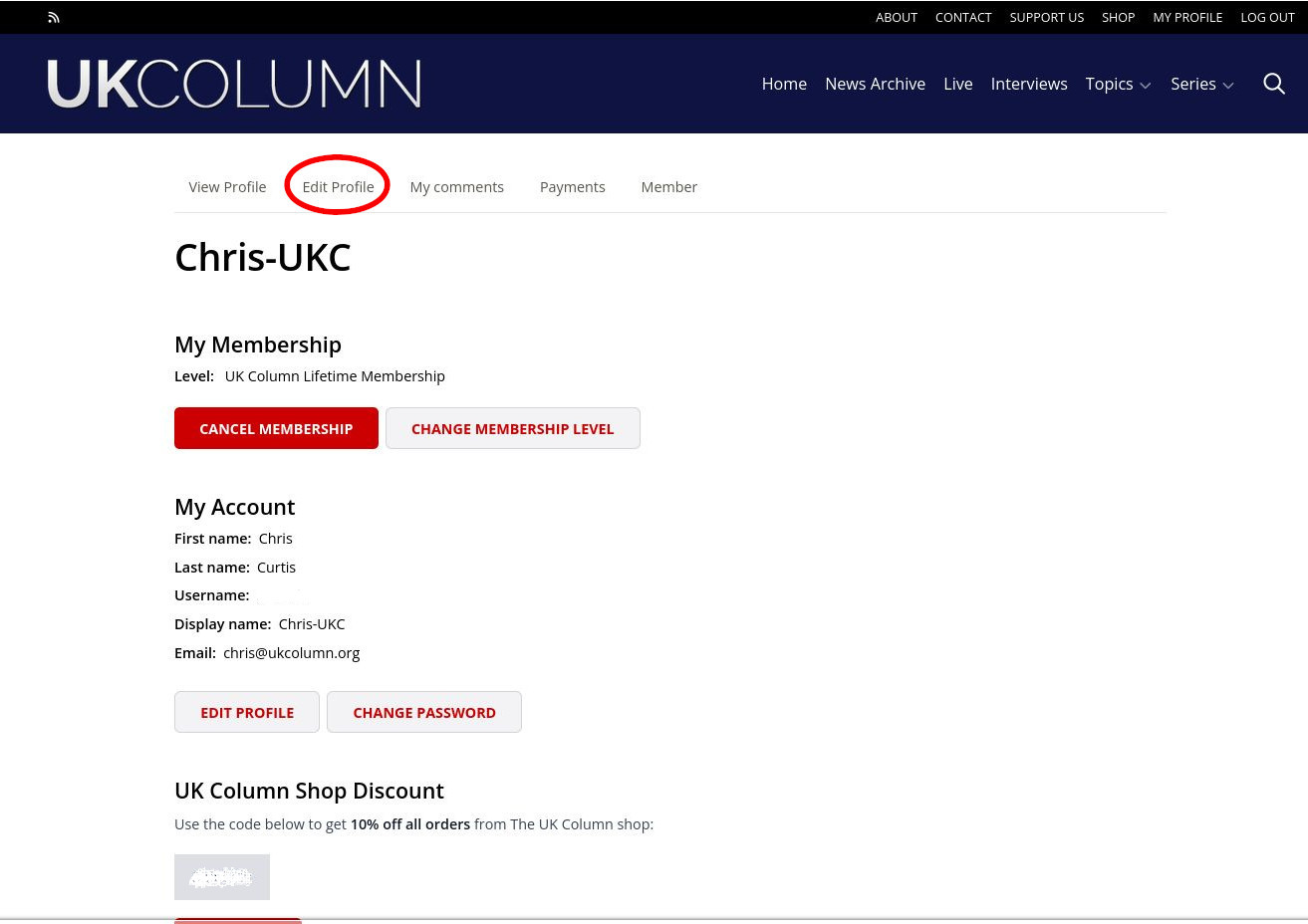Click the Cancel Membership button
1308x924 pixels.
tap(276, 428)
